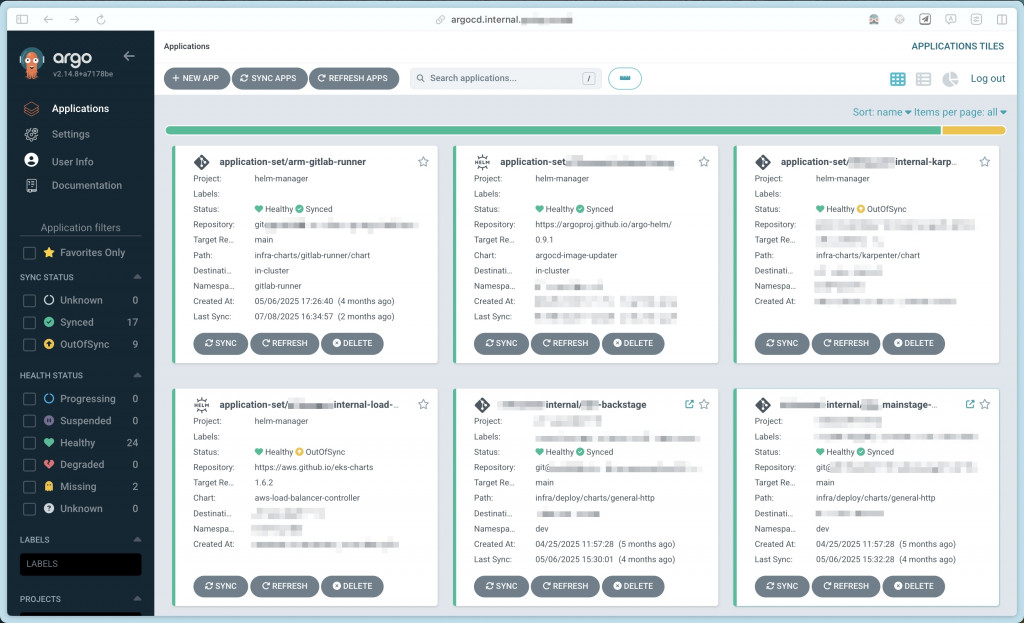1024x623 pixels.
Task: Go to Settings in the sidebar
Action: pos(71,134)
